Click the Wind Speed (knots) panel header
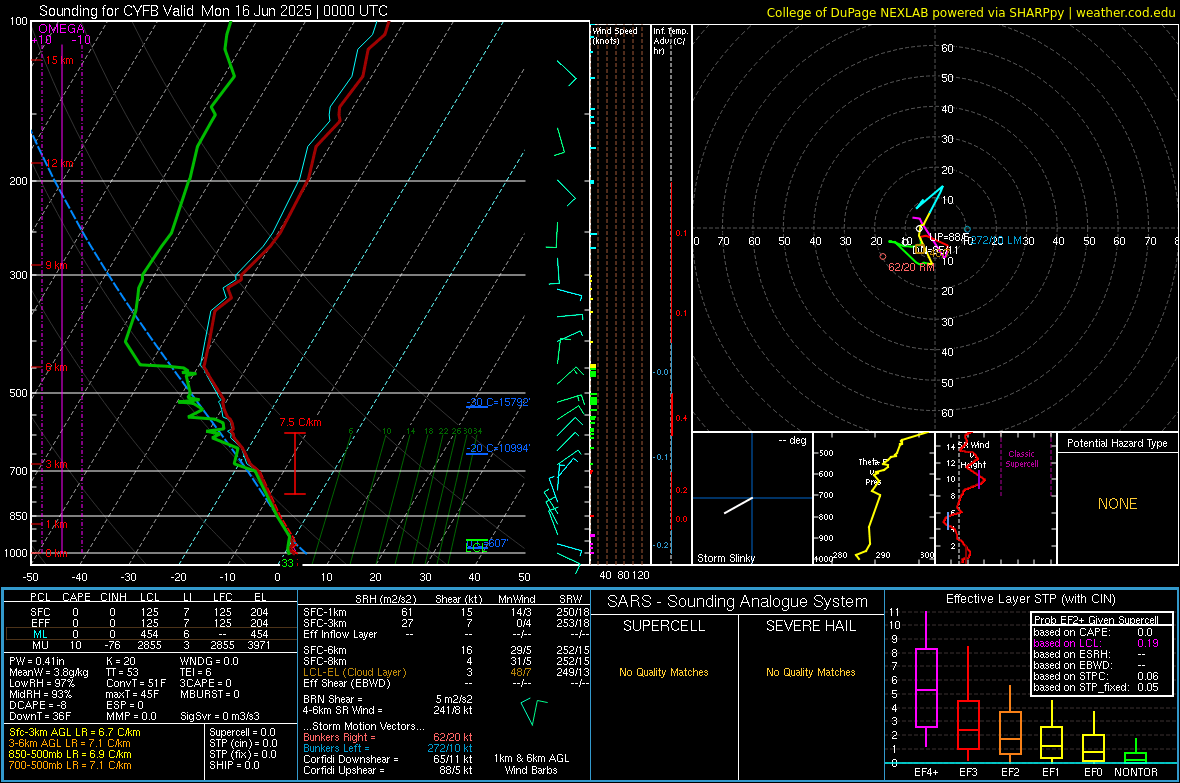 [x=614, y=35]
